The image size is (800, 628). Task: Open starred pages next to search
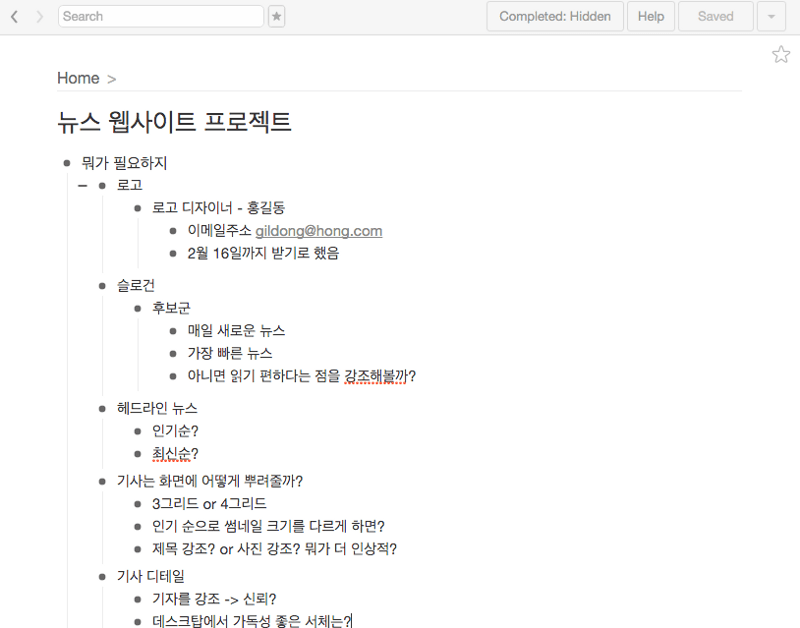click(x=277, y=17)
